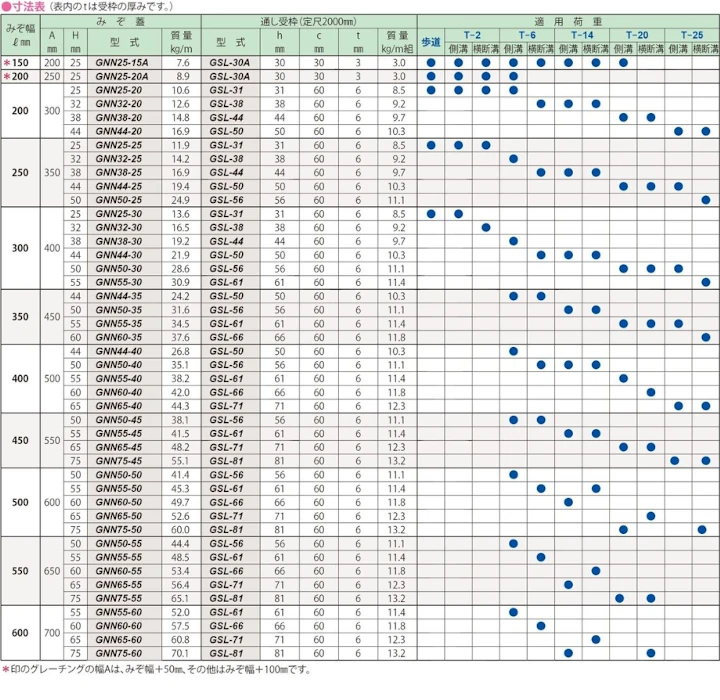Viewport: 720px width, 700px height.
Task: Click the groove width 150 cell
Action: 20,63
